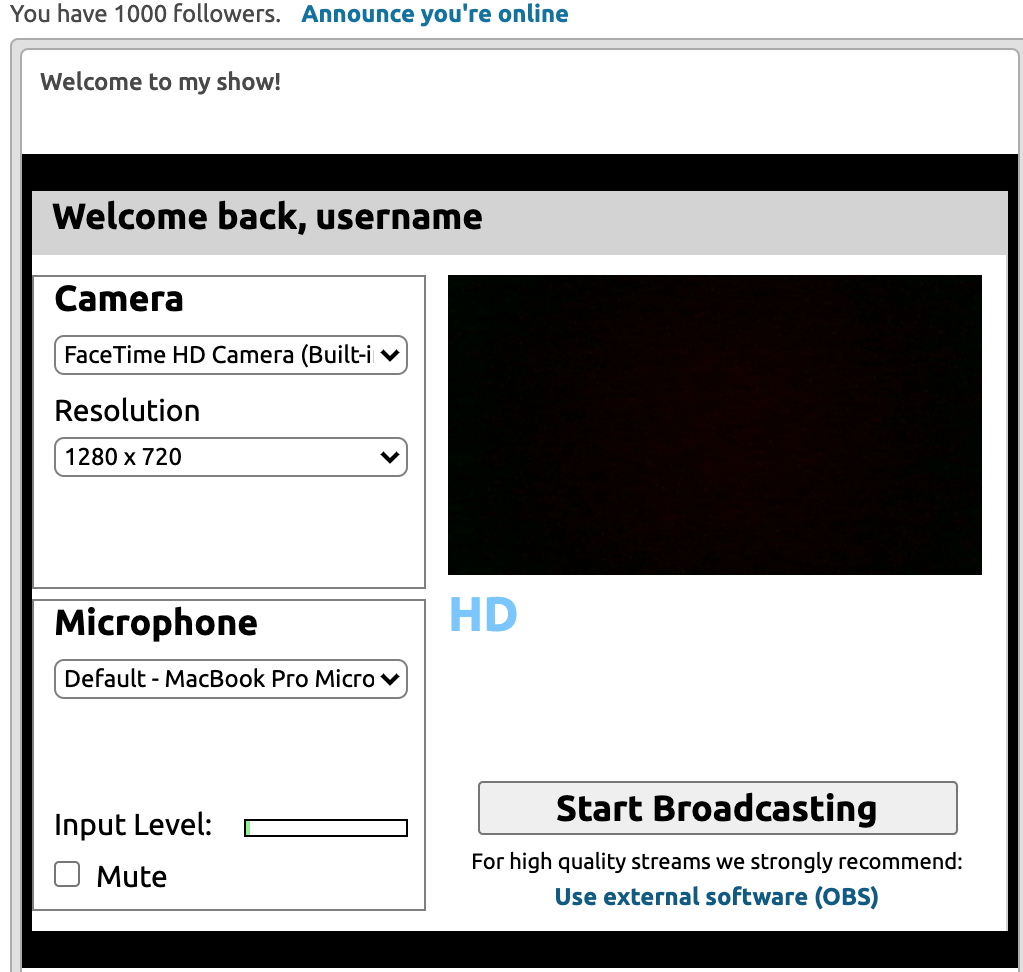Click the Input Level meter bar
The width and height of the screenshot is (1023, 972).
pos(326,828)
